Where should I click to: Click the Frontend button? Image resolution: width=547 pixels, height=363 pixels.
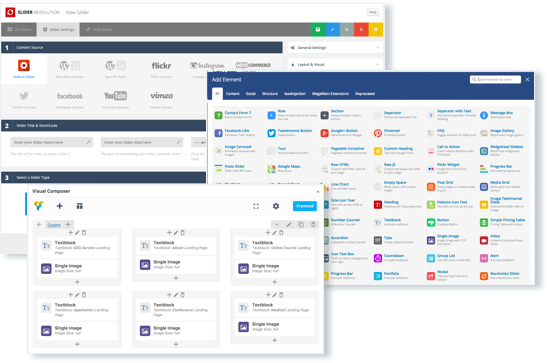tap(305, 206)
